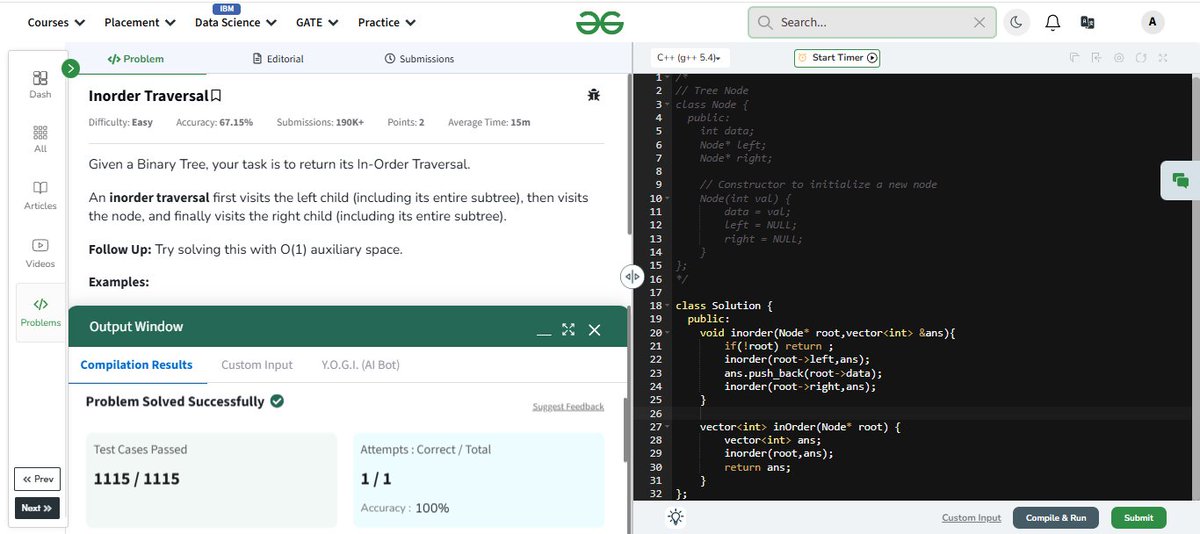Go to next problem with Next button

pos(37,508)
